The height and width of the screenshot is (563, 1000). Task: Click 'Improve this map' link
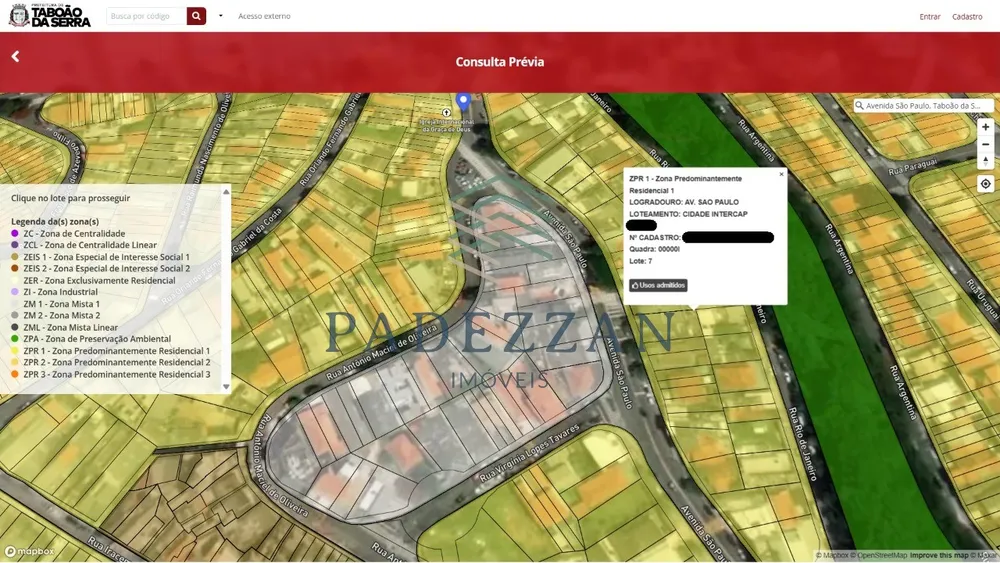(940, 555)
